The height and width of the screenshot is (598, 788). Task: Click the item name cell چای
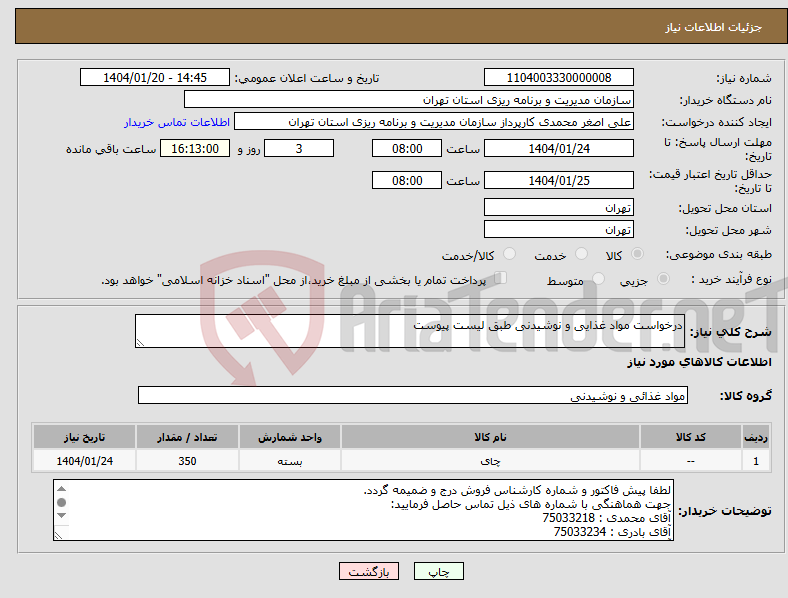[x=490, y=461]
